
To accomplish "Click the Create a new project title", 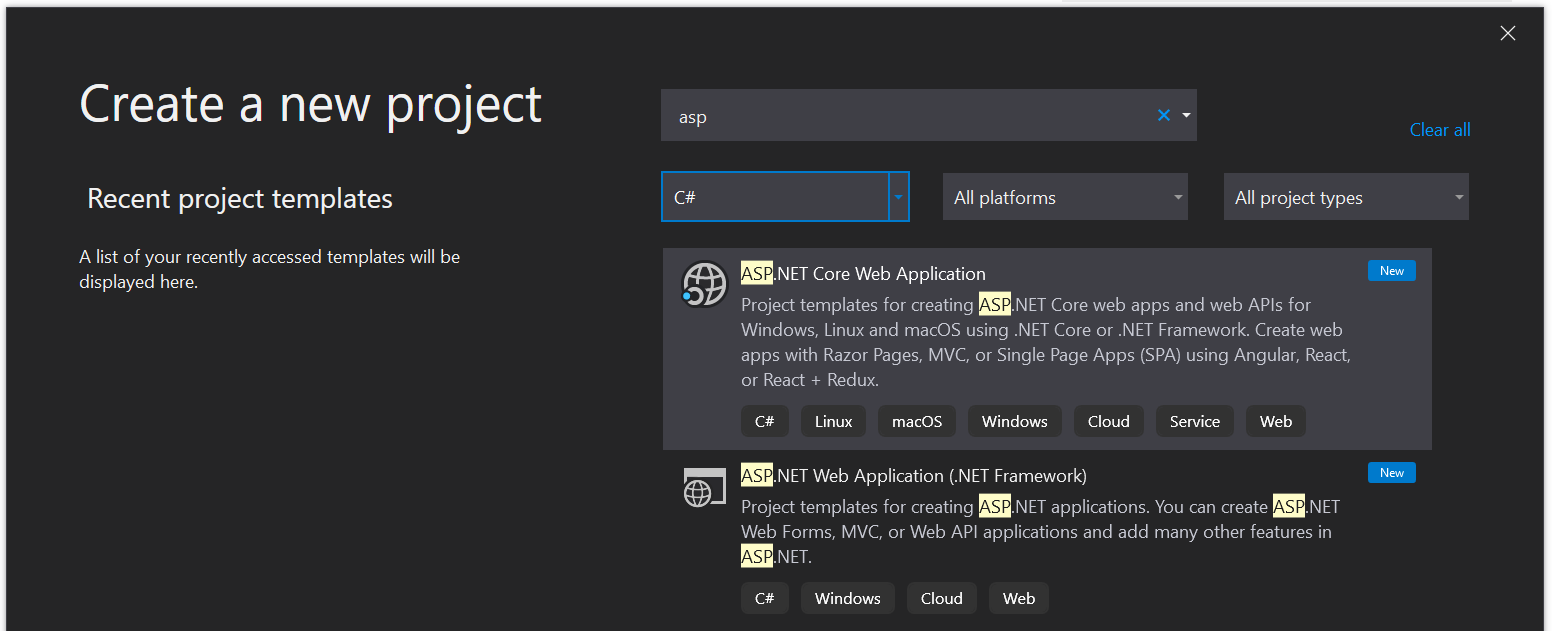I will pos(311,105).
